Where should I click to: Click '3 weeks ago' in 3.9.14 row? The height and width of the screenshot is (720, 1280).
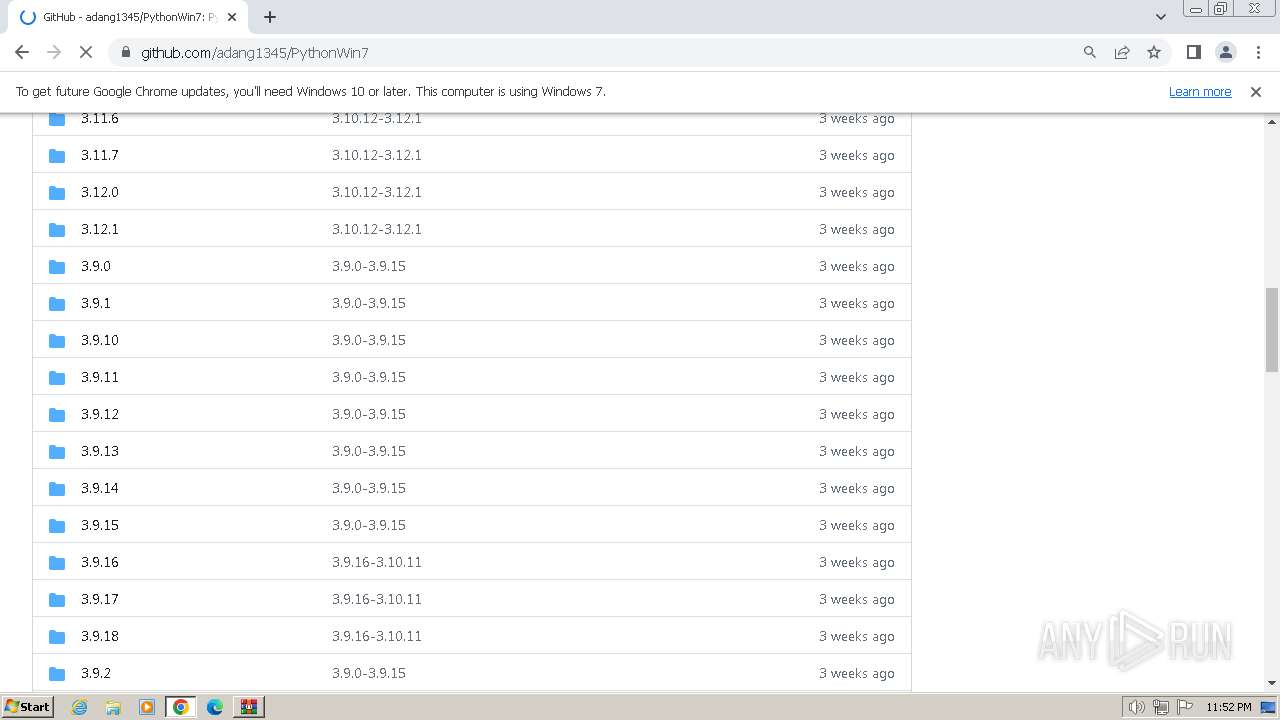point(857,489)
